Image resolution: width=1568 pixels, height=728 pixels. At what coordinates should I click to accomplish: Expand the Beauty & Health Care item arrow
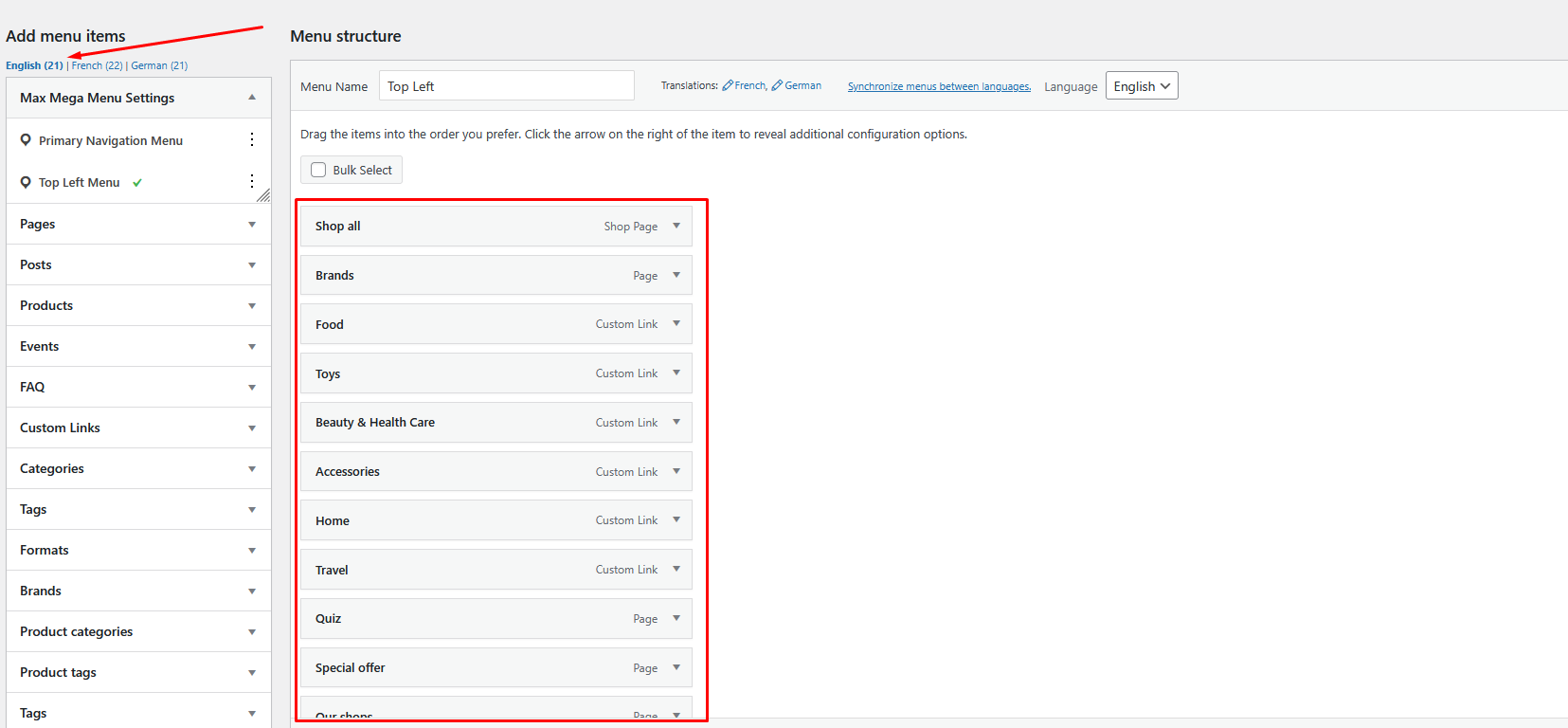pos(676,422)
